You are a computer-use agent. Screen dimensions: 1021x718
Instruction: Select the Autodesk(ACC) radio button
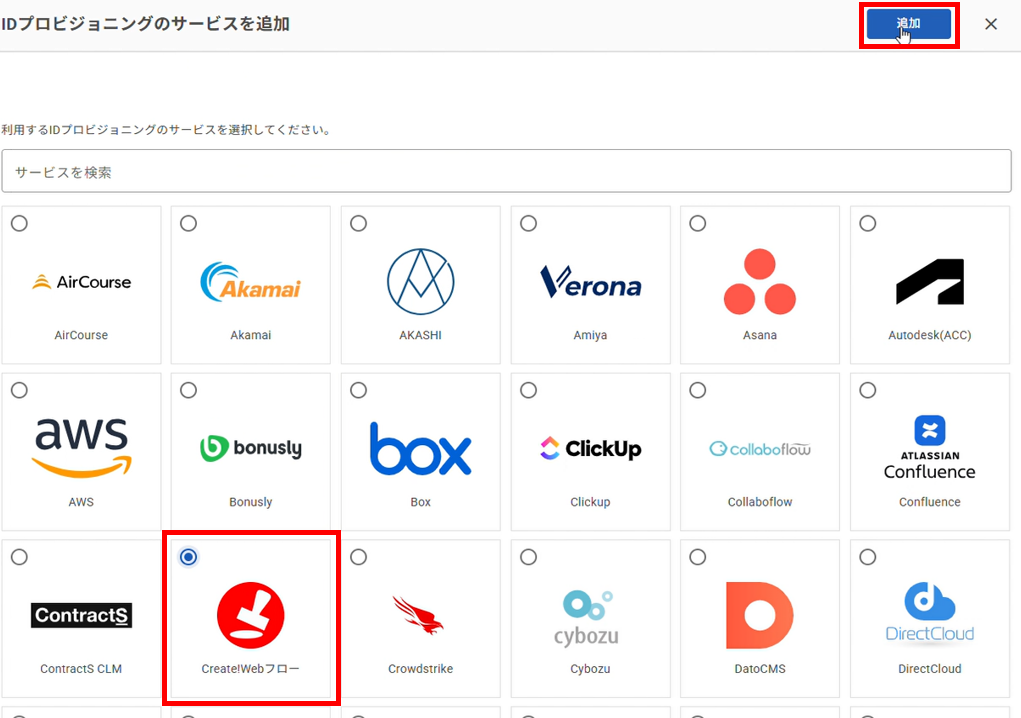(867, 223)
